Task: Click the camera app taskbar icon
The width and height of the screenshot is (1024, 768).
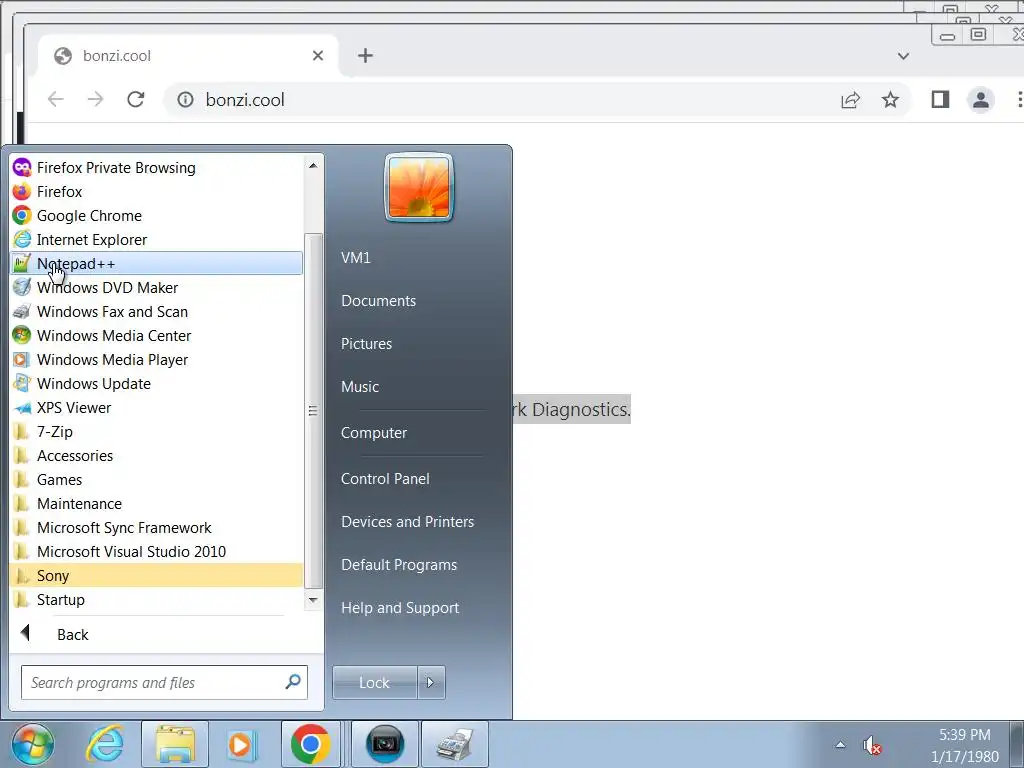Action: [x=385, y=744]
